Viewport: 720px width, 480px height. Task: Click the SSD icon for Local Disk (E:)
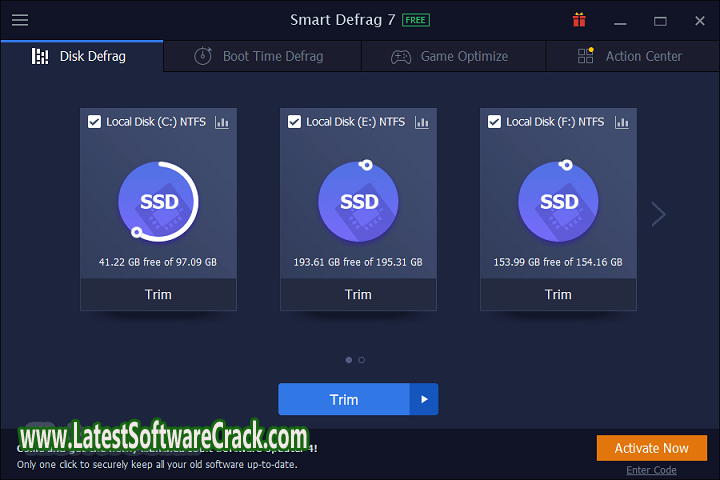click(x=359, y=202)
